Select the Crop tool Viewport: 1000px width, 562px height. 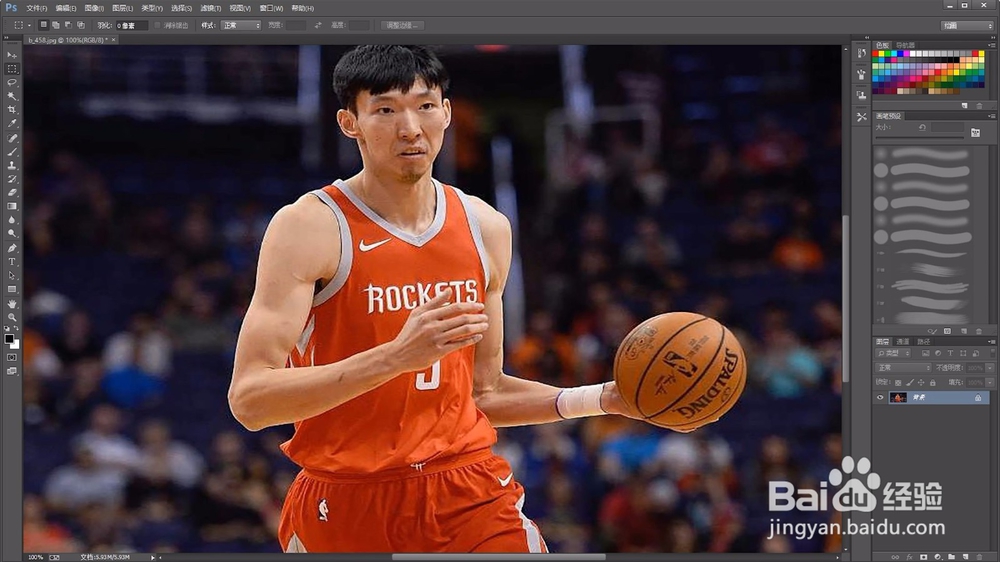point(11,110)
